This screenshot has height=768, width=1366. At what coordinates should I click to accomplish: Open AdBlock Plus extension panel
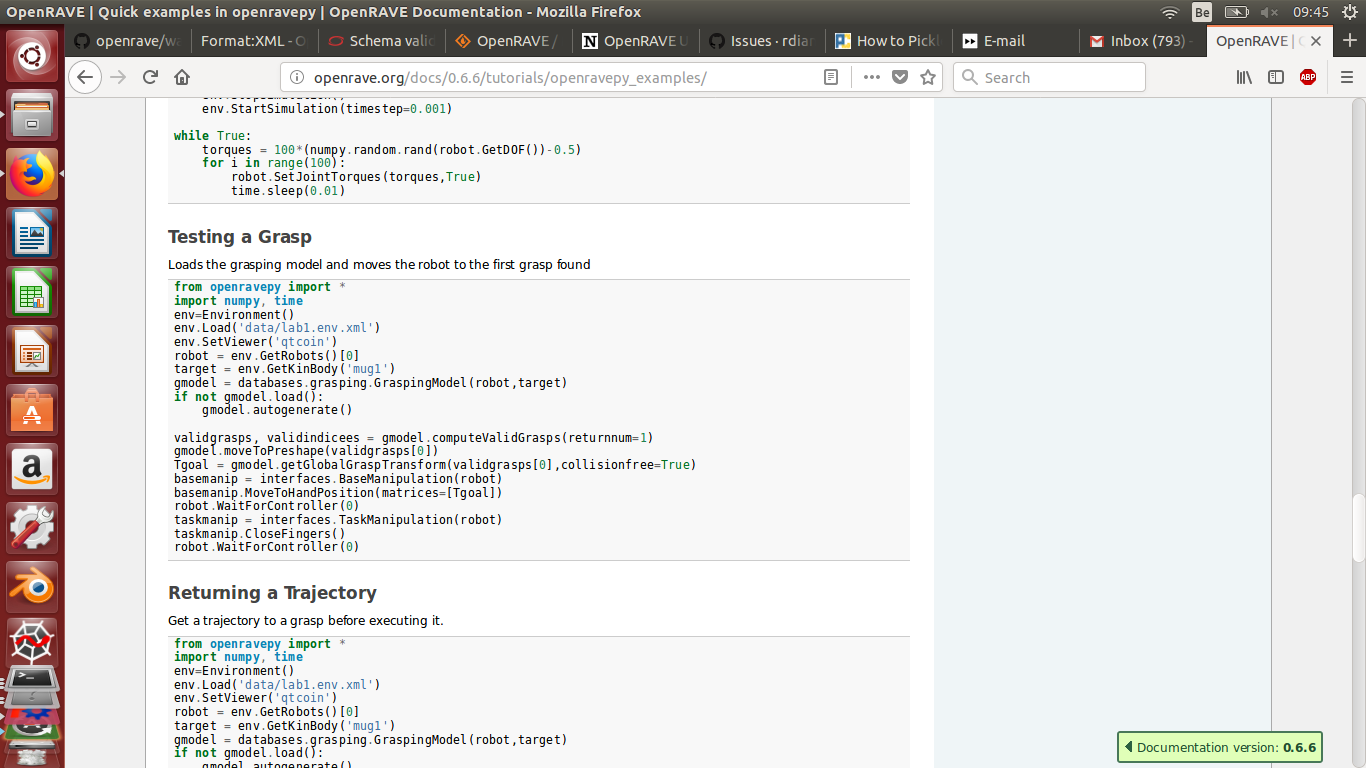click(1308, 77)
